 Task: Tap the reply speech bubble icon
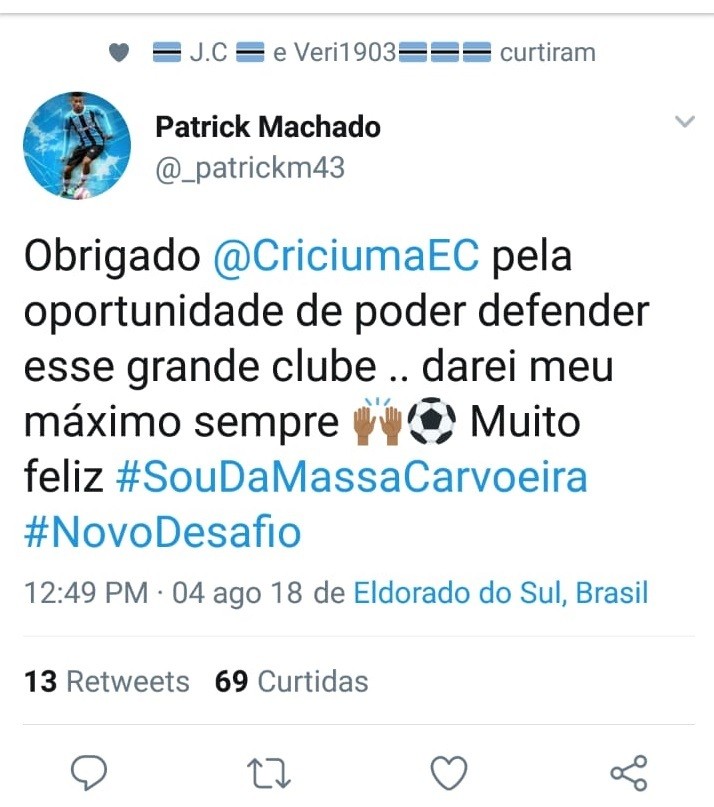coord(89,772)
